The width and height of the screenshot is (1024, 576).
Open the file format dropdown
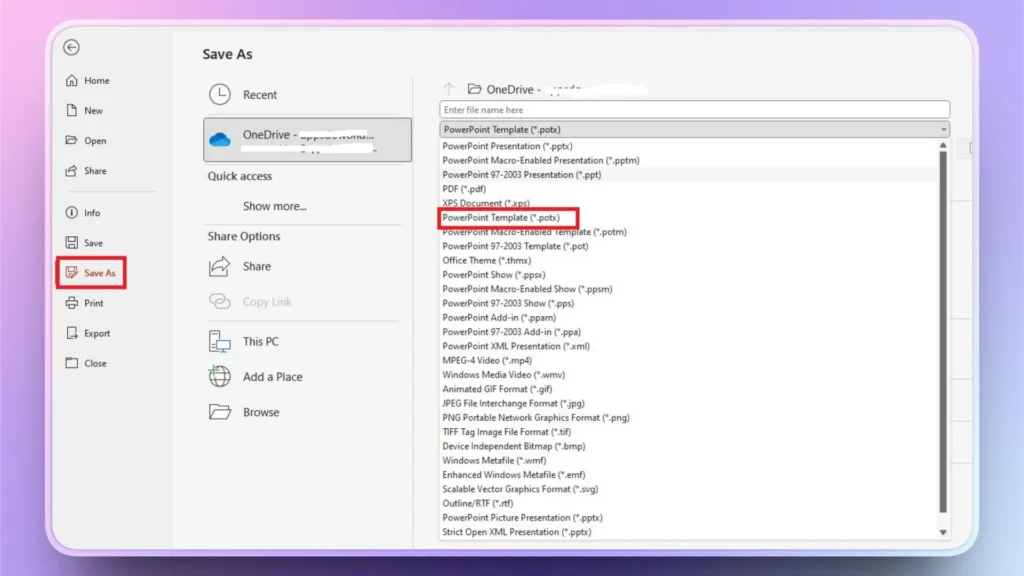click(x=941, y=129)
